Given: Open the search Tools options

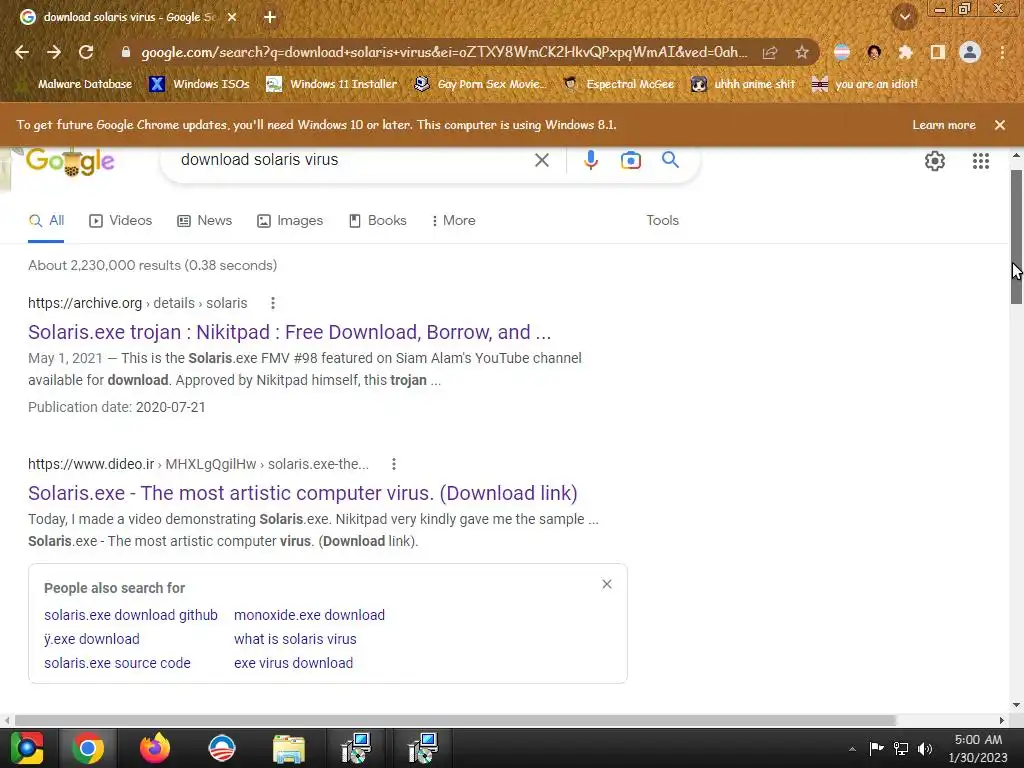Looking at the screenshot, I should click(662, 221).
